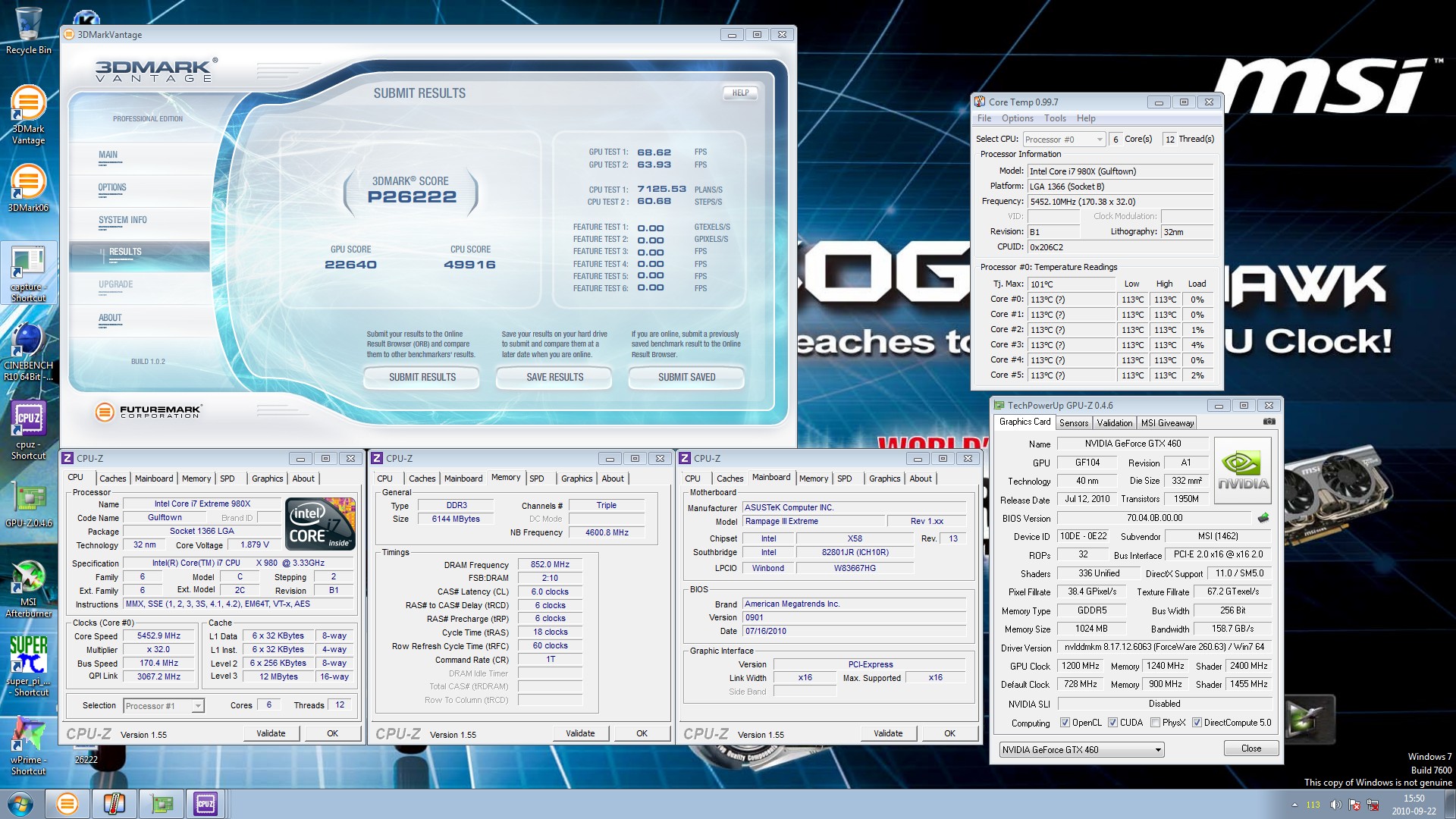Screen dimensions: 1456x819
Task: Toggle the OpenCL checkbox in GPU-Z
Action: click(x=1065, y=723)
